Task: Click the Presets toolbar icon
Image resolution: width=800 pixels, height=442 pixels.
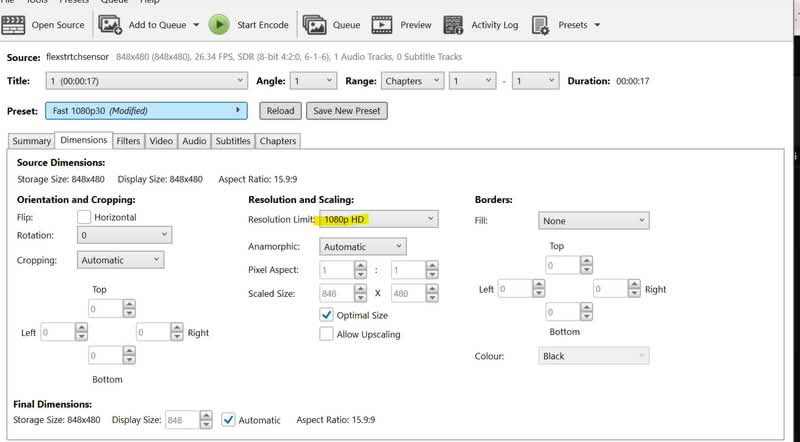Action: [x=541, y=24]
